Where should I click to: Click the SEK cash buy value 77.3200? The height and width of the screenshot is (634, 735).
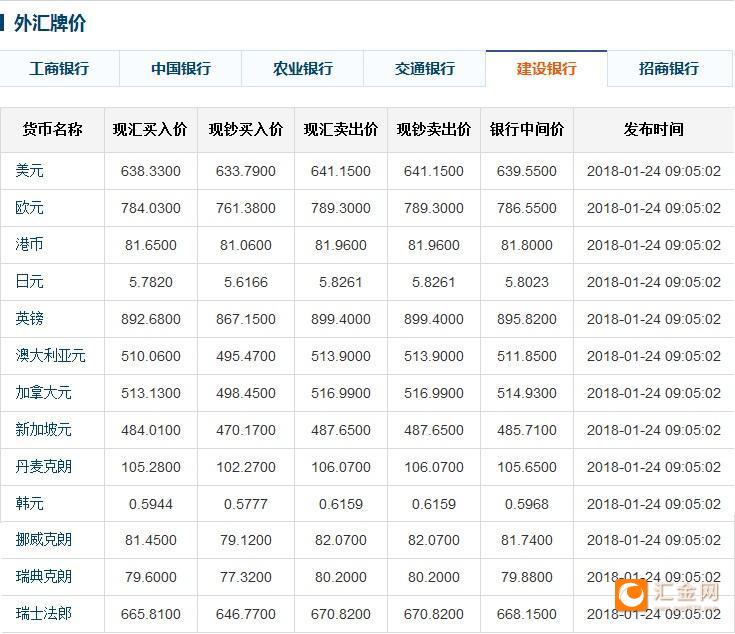(x=246, y=577)
